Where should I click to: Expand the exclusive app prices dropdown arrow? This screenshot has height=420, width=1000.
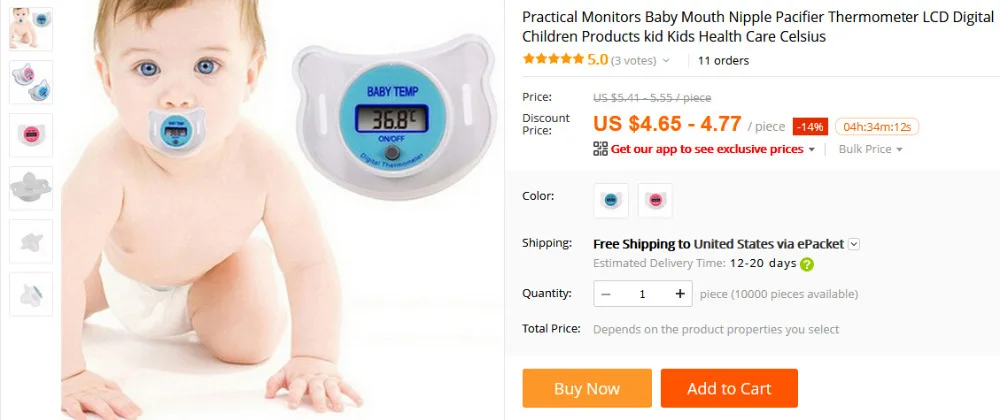(x=811, y=150)
